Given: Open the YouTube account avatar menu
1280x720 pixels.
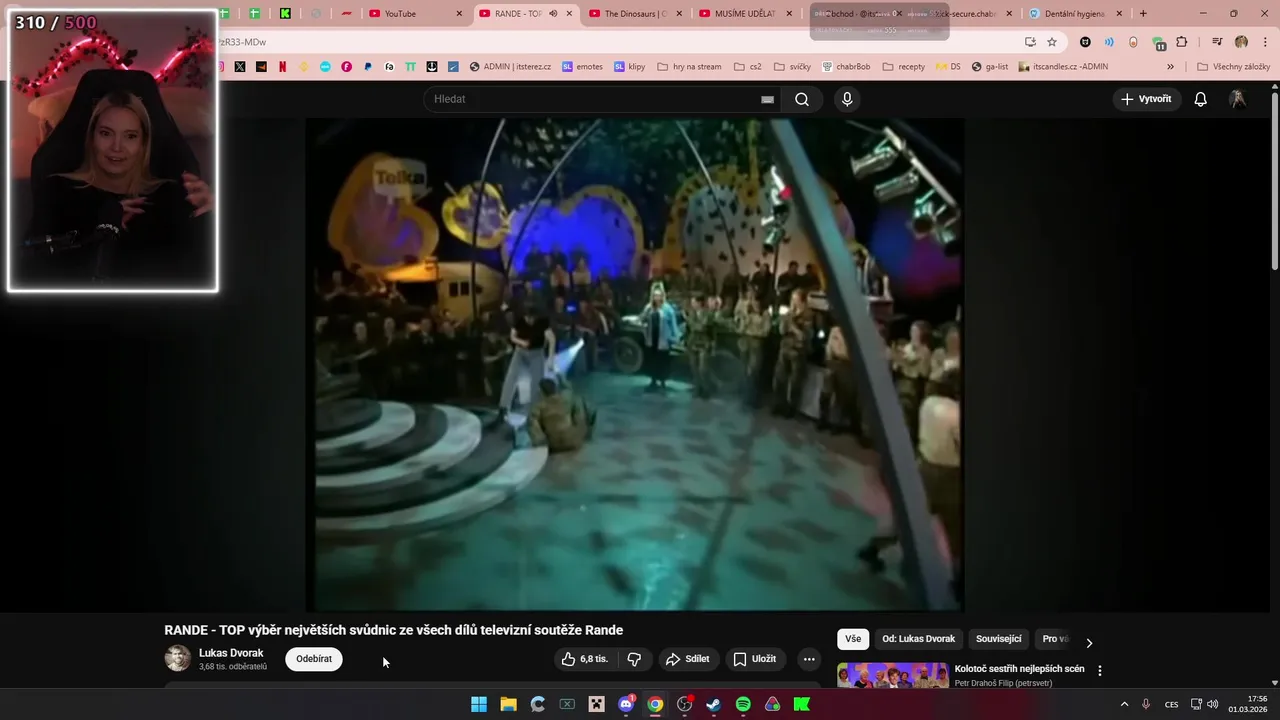Looking at the screenshot, I should 1238,99.
